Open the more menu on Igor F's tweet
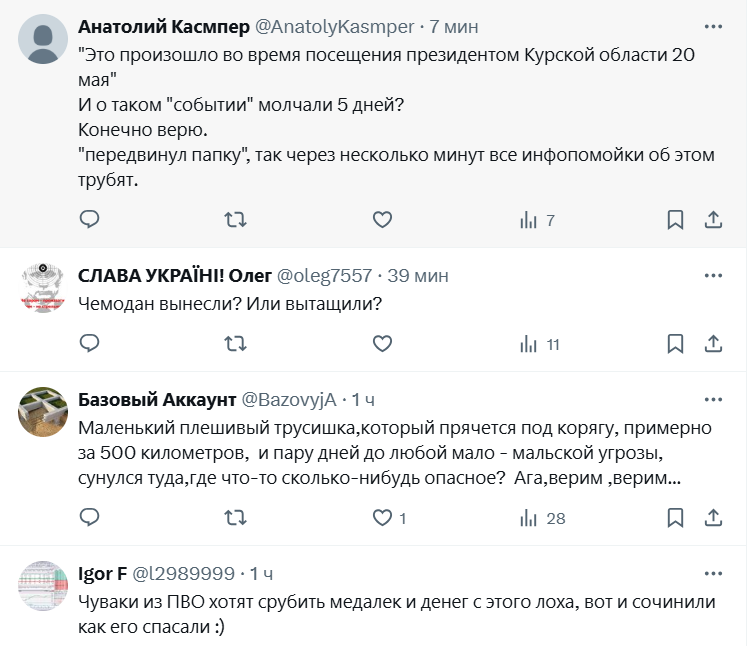748x646 pixels. pyautogui.click(x=713, y=574)
